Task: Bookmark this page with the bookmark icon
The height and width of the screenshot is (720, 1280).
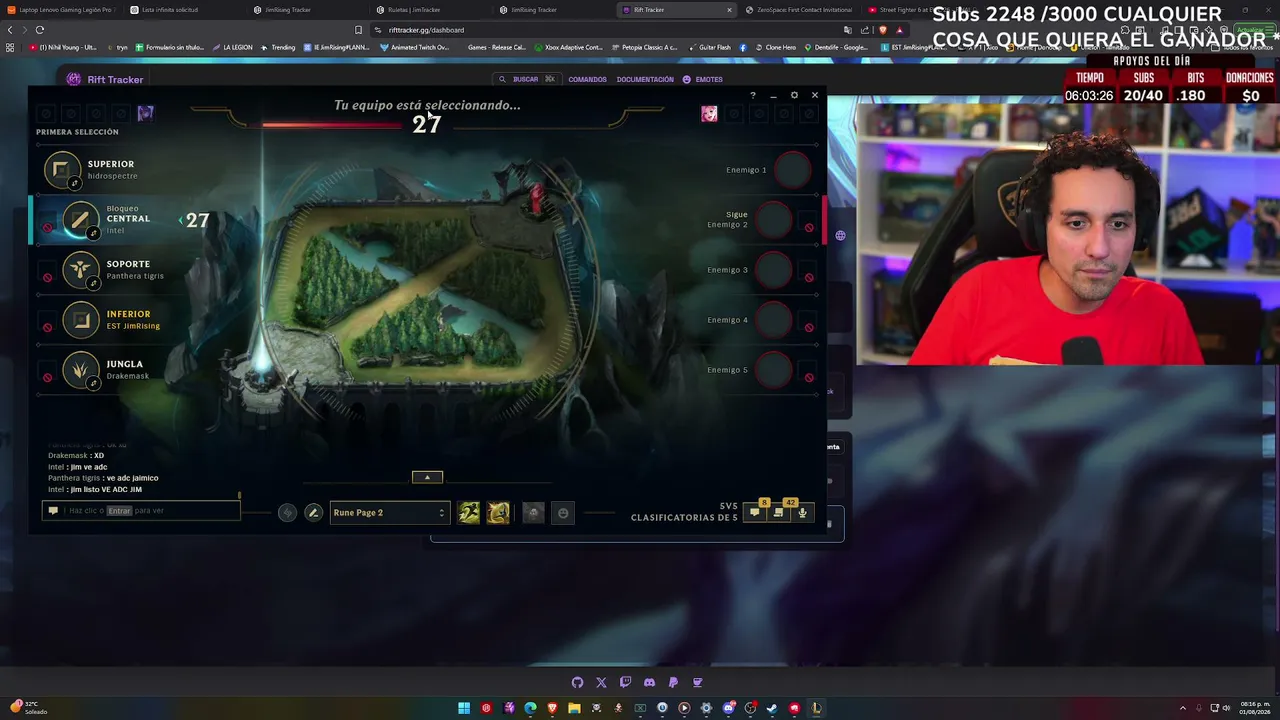Action: pos(358,30)
